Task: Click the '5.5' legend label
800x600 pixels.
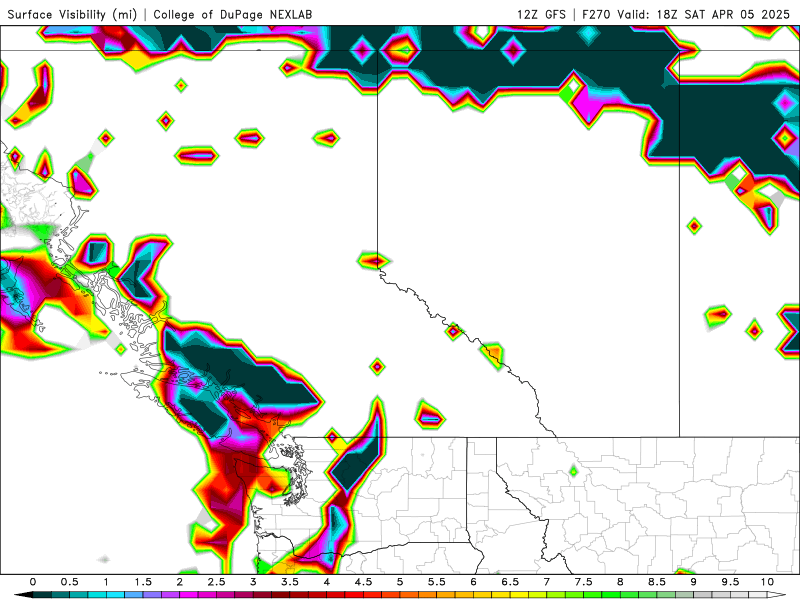Action: tap(437, 582)
